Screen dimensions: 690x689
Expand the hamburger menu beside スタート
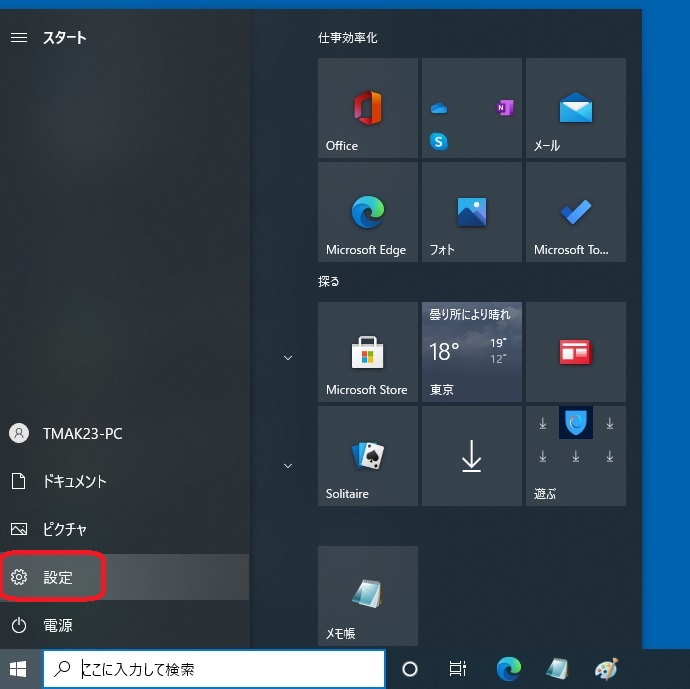click(x=18, y=38)
